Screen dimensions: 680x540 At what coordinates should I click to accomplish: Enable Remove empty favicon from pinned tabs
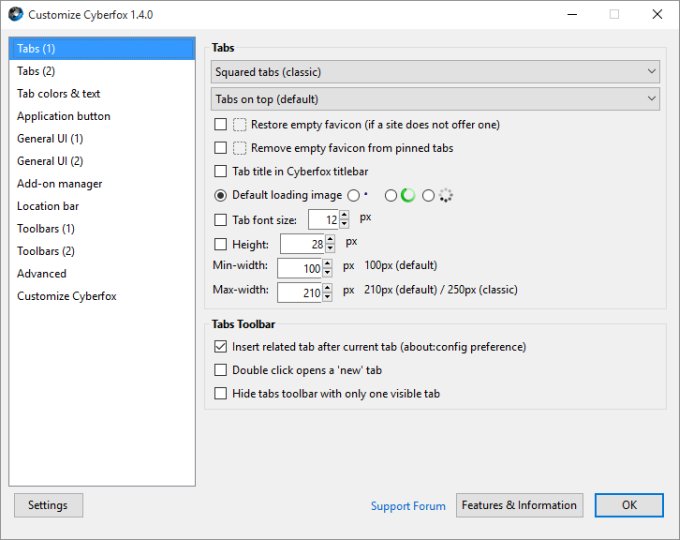coord(221,148)
